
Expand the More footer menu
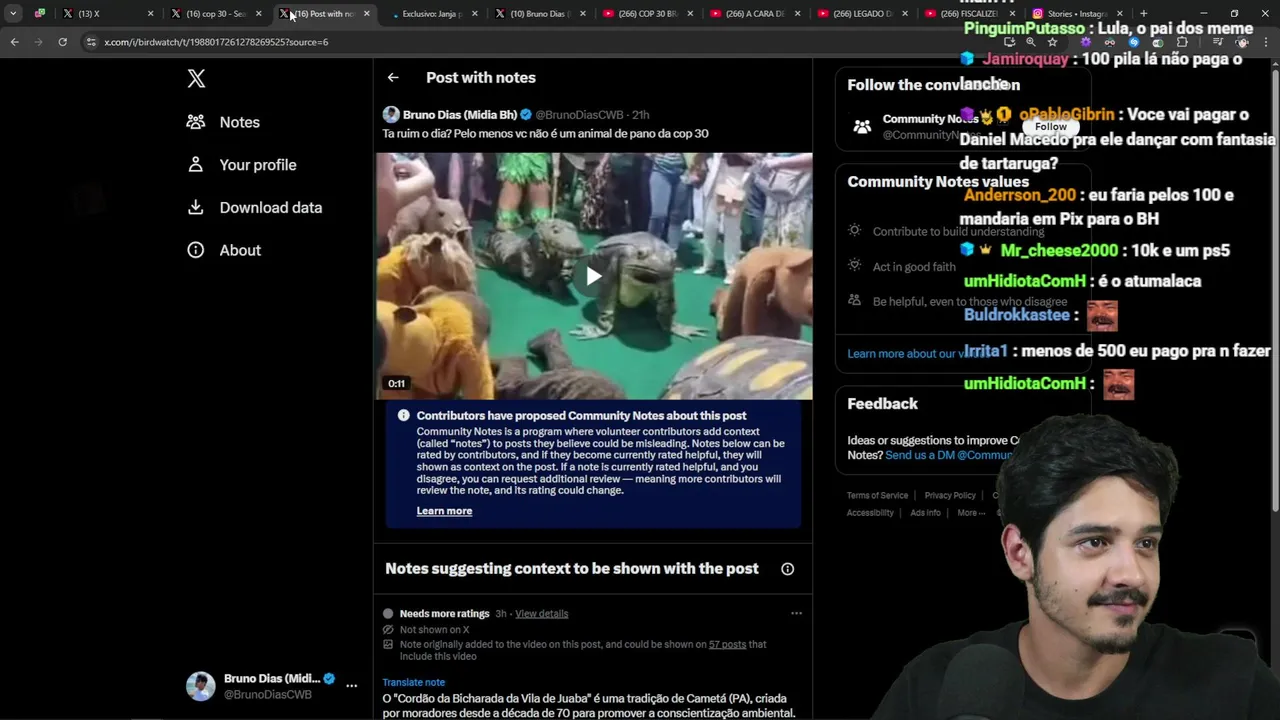tap(971, 513)
